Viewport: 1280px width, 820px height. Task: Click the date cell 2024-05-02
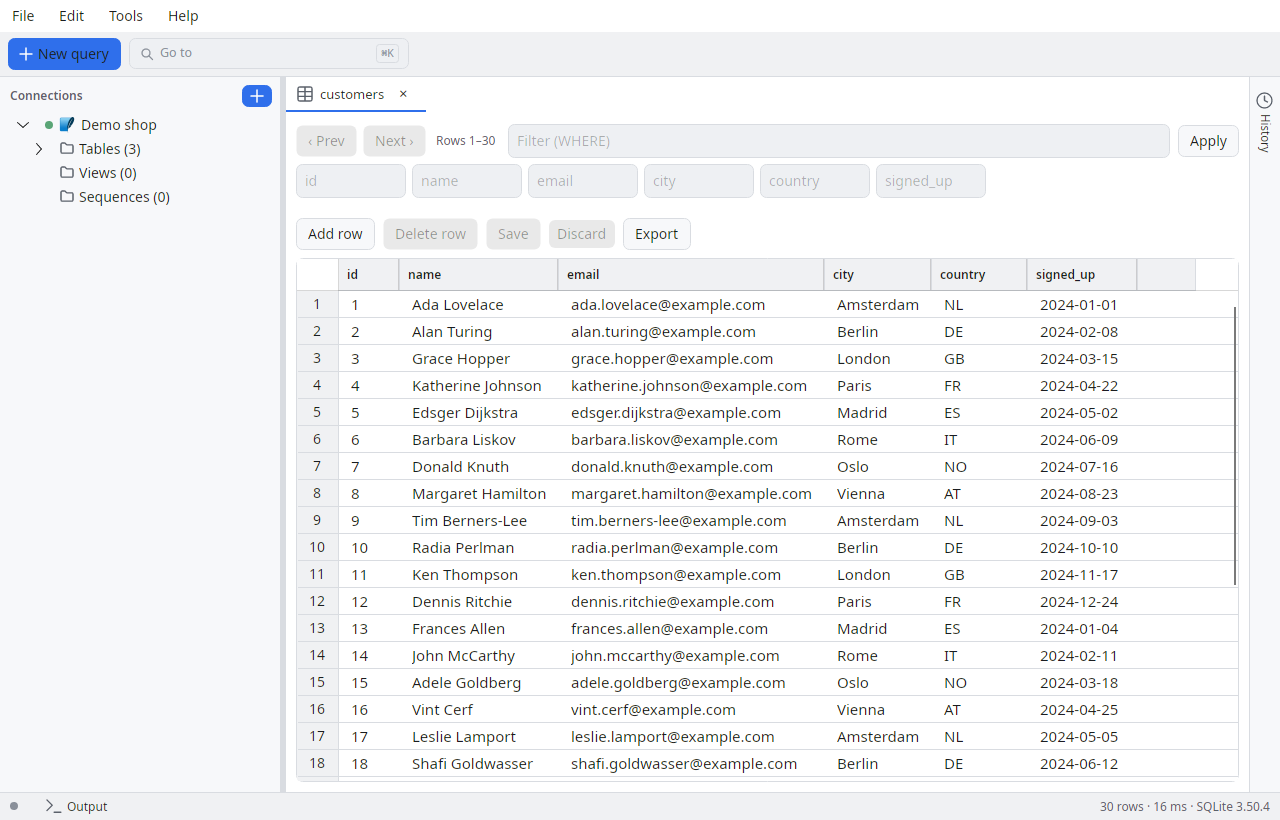(1081, 413)
